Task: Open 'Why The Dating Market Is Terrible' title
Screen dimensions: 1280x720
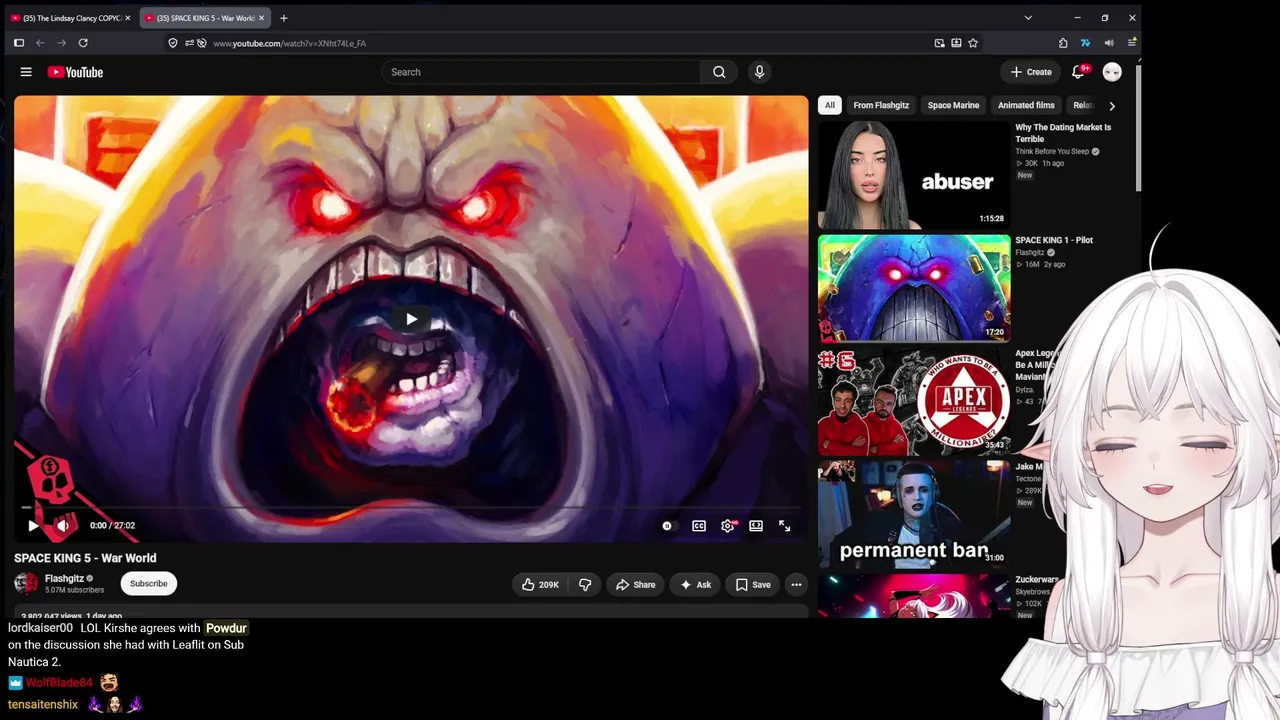Action: pyautogui.click(x=1063, y=133)
